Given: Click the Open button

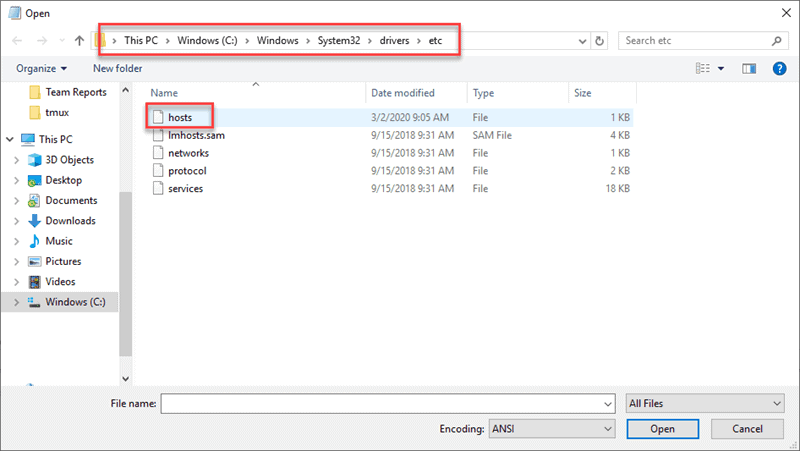Looking at the screenshot, I should point(663,429).
